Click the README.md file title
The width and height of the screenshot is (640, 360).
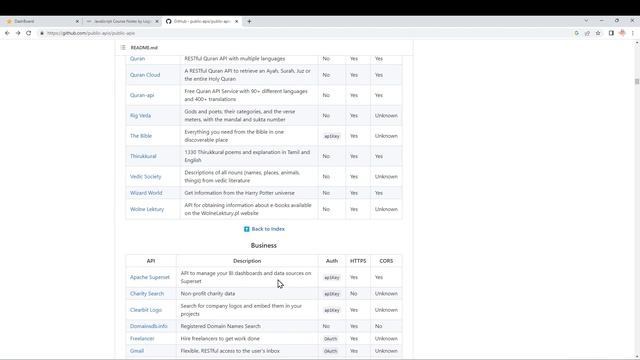click(144, 48)
